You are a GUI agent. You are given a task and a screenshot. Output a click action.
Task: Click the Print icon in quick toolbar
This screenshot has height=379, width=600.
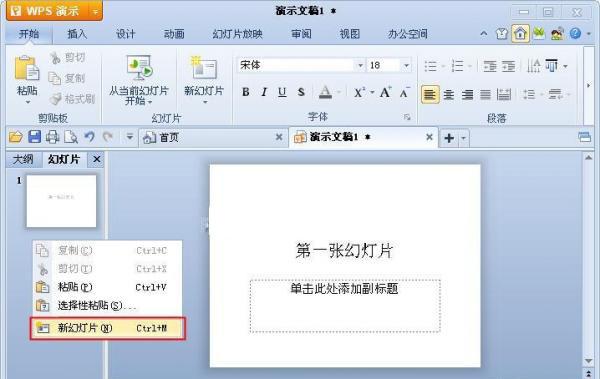coord(52,137)
